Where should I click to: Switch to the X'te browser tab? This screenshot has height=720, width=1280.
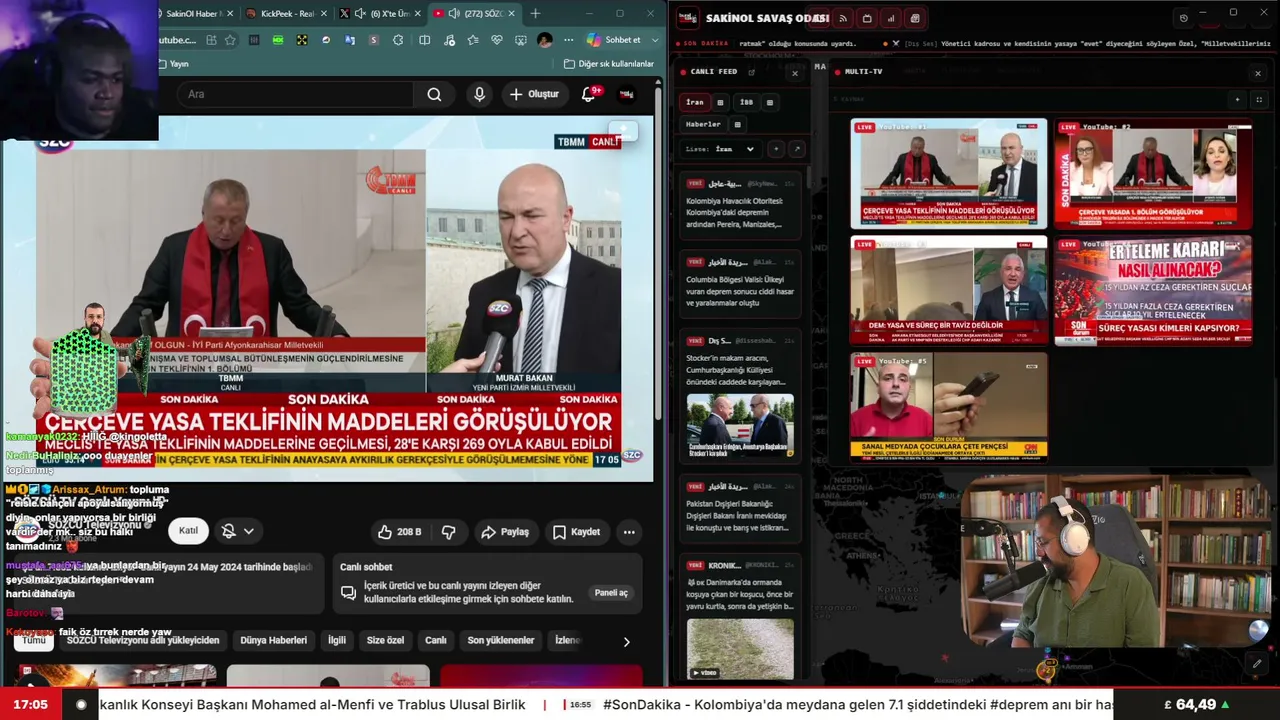[379, 14]
